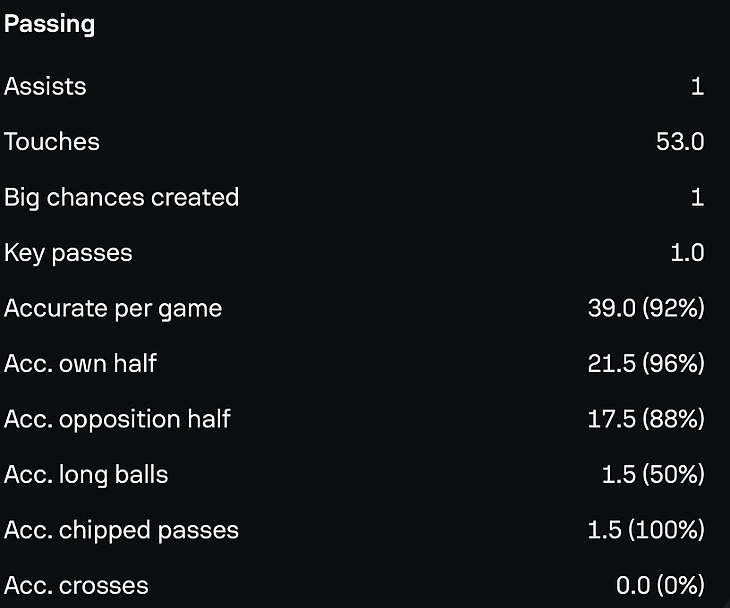Click the Assists value of 1
The height and width of the screenshot is (608, 730).
pos(697,86)
